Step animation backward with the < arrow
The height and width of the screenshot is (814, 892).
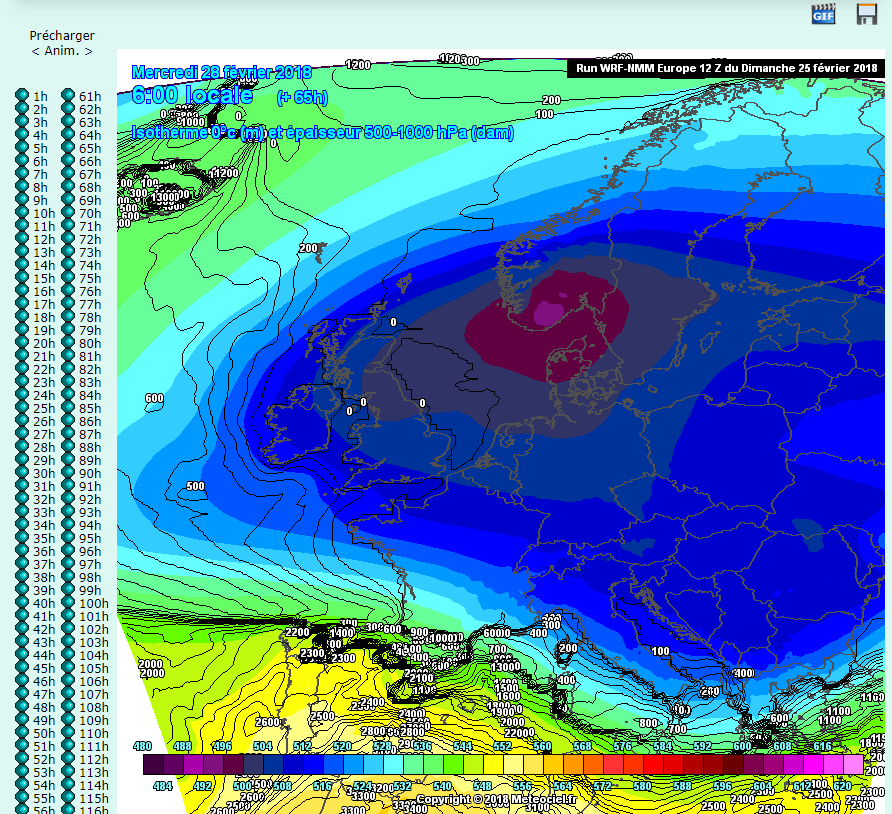tap(36, 51)
